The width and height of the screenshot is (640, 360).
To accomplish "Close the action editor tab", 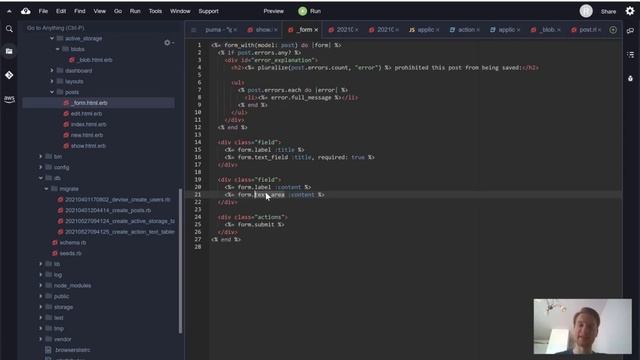I will pos(478,30).
